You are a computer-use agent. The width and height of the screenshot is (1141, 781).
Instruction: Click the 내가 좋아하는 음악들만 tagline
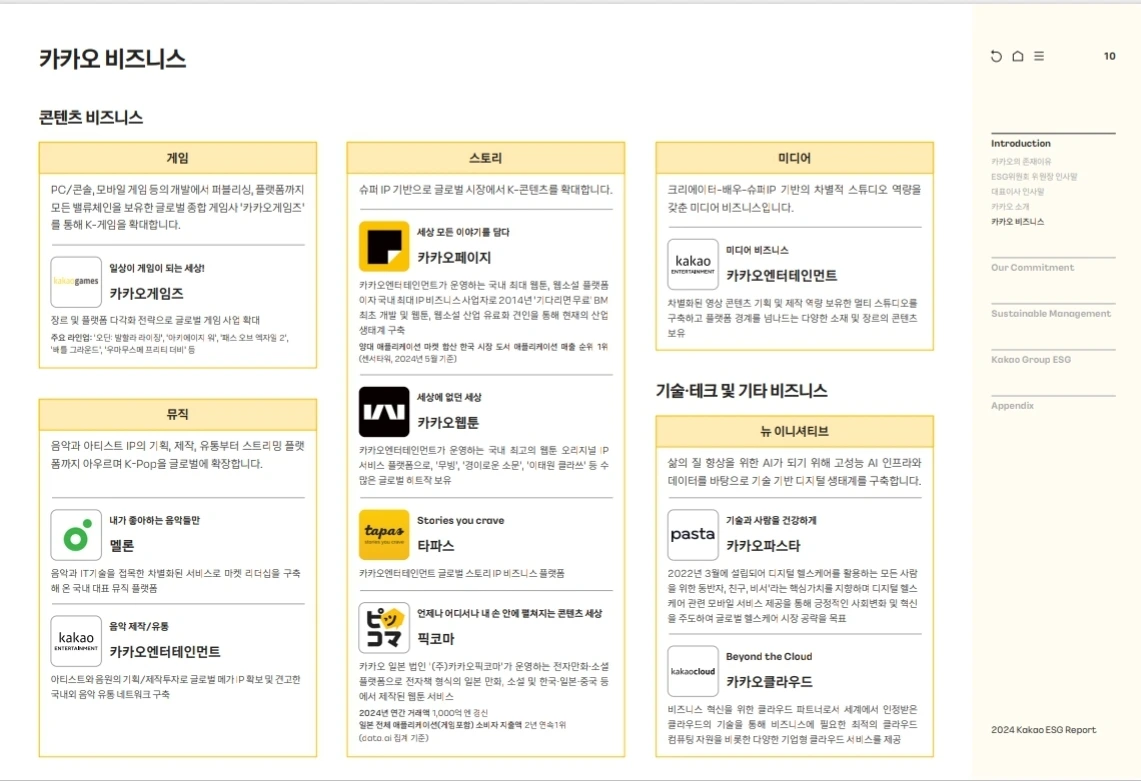[x=154, y=520]
